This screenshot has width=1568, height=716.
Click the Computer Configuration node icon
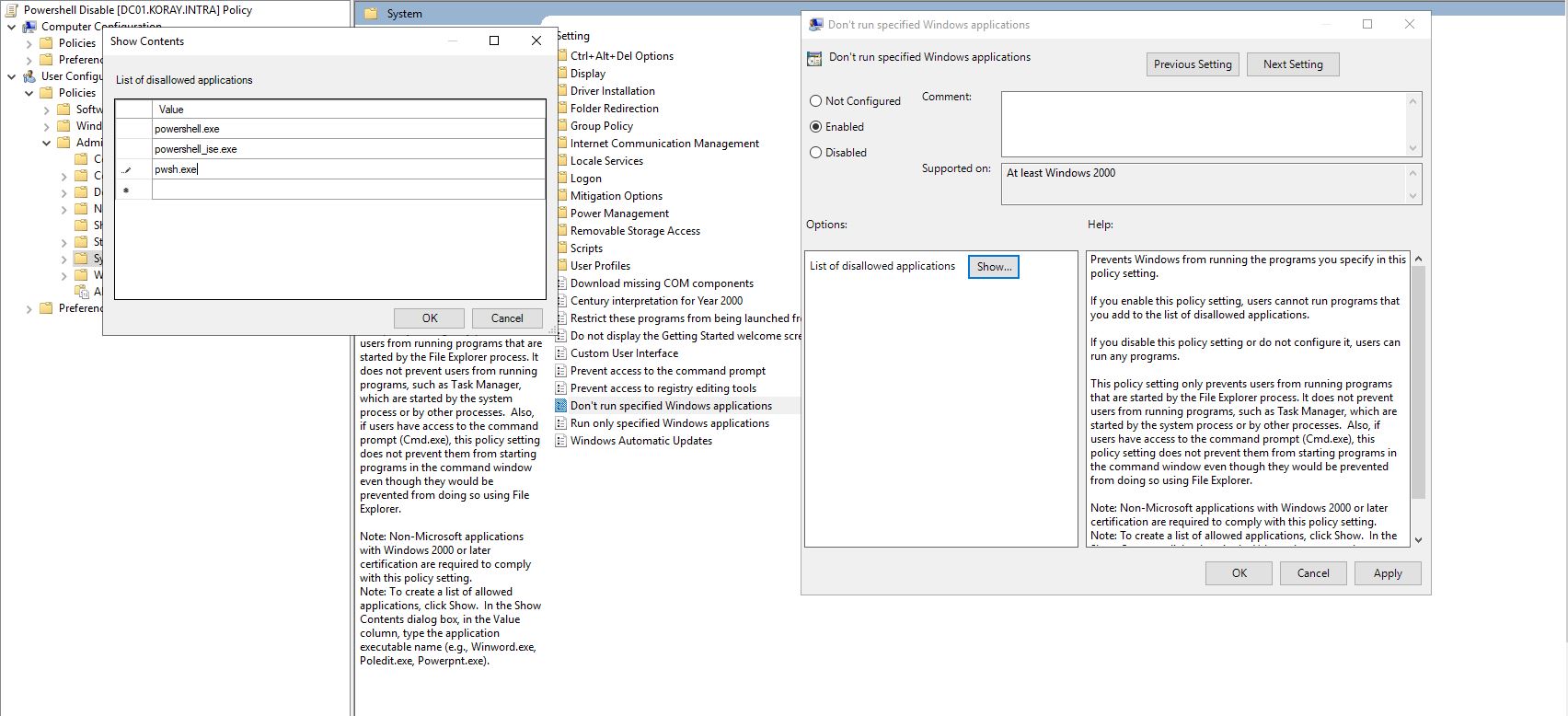pyautogui.click(x=29, y=27)
